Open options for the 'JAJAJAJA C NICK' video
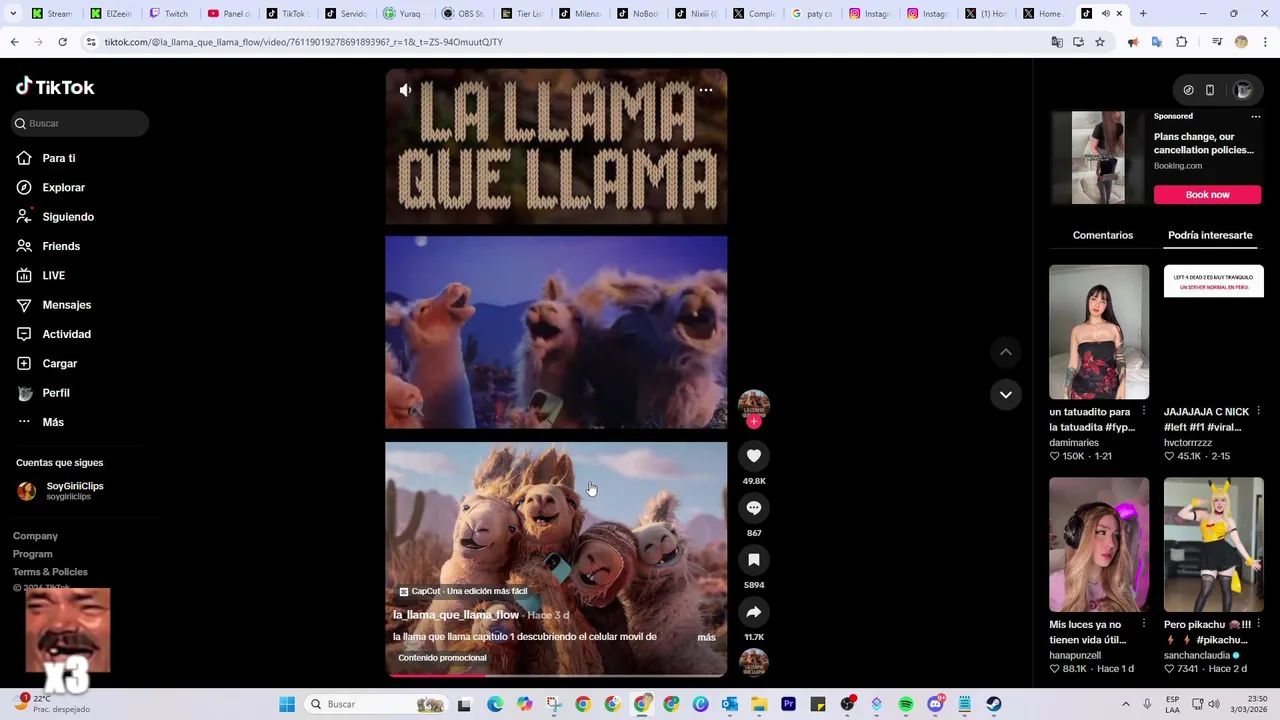This screenshot has width=1280, height=720. (1258, 411)
